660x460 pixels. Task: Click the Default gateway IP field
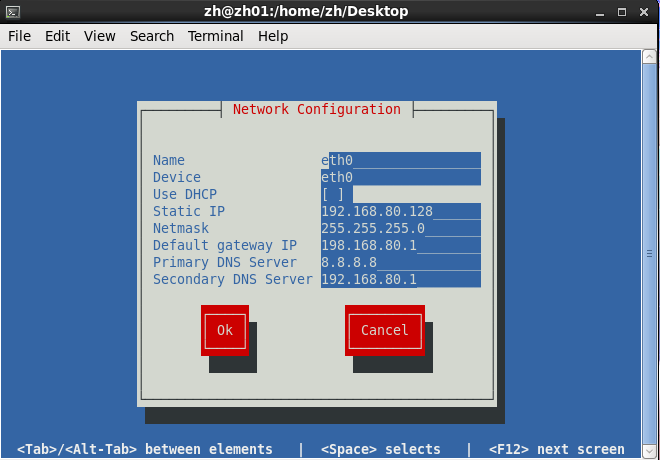(x=401, y=245)
